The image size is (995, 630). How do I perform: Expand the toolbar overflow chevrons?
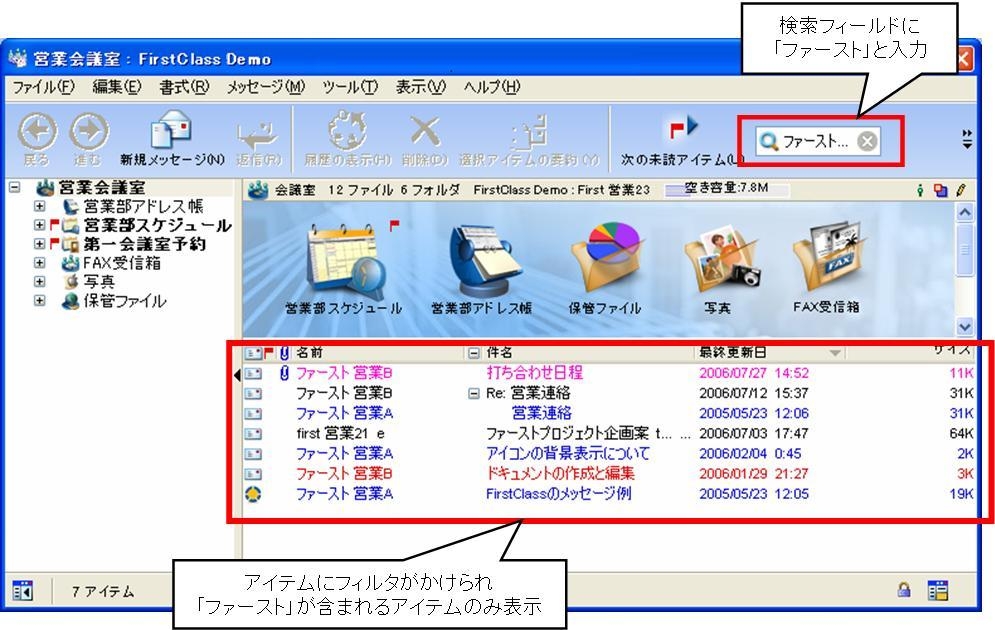[x=966, y=138]
